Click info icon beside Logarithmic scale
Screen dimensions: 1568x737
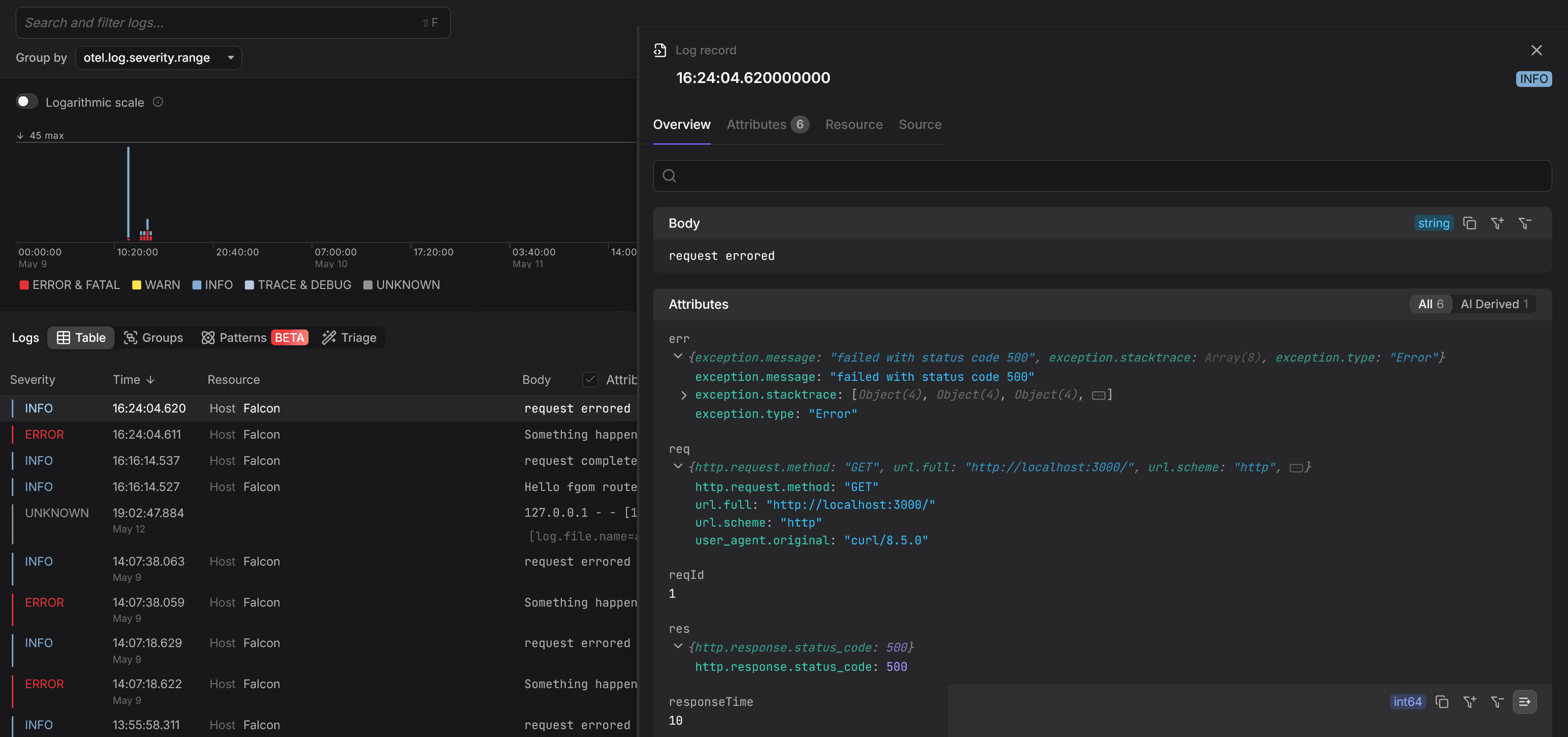157,102
